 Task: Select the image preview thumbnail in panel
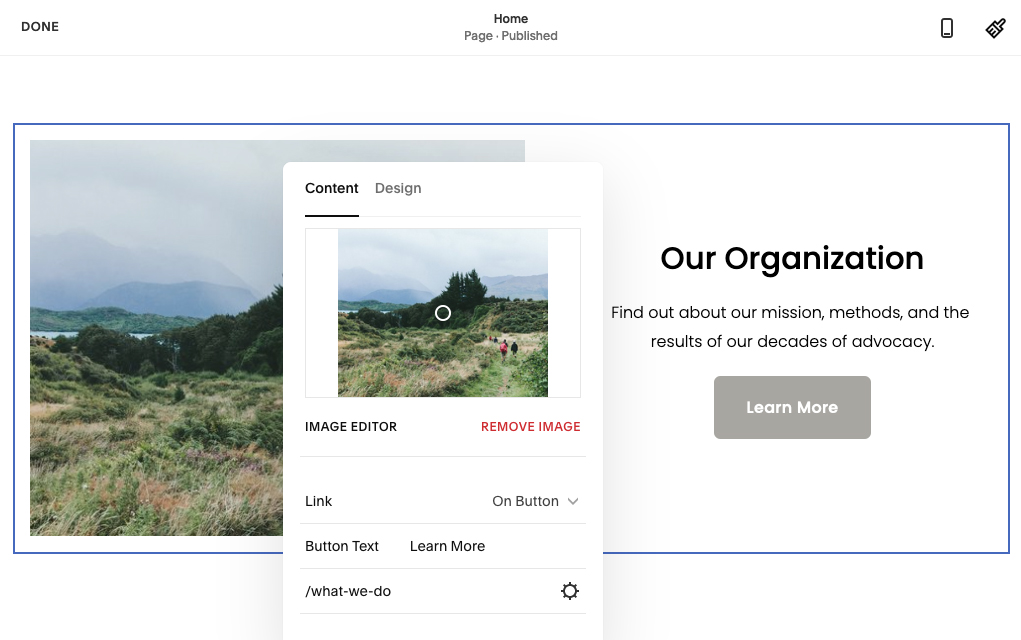pos(443,313)
